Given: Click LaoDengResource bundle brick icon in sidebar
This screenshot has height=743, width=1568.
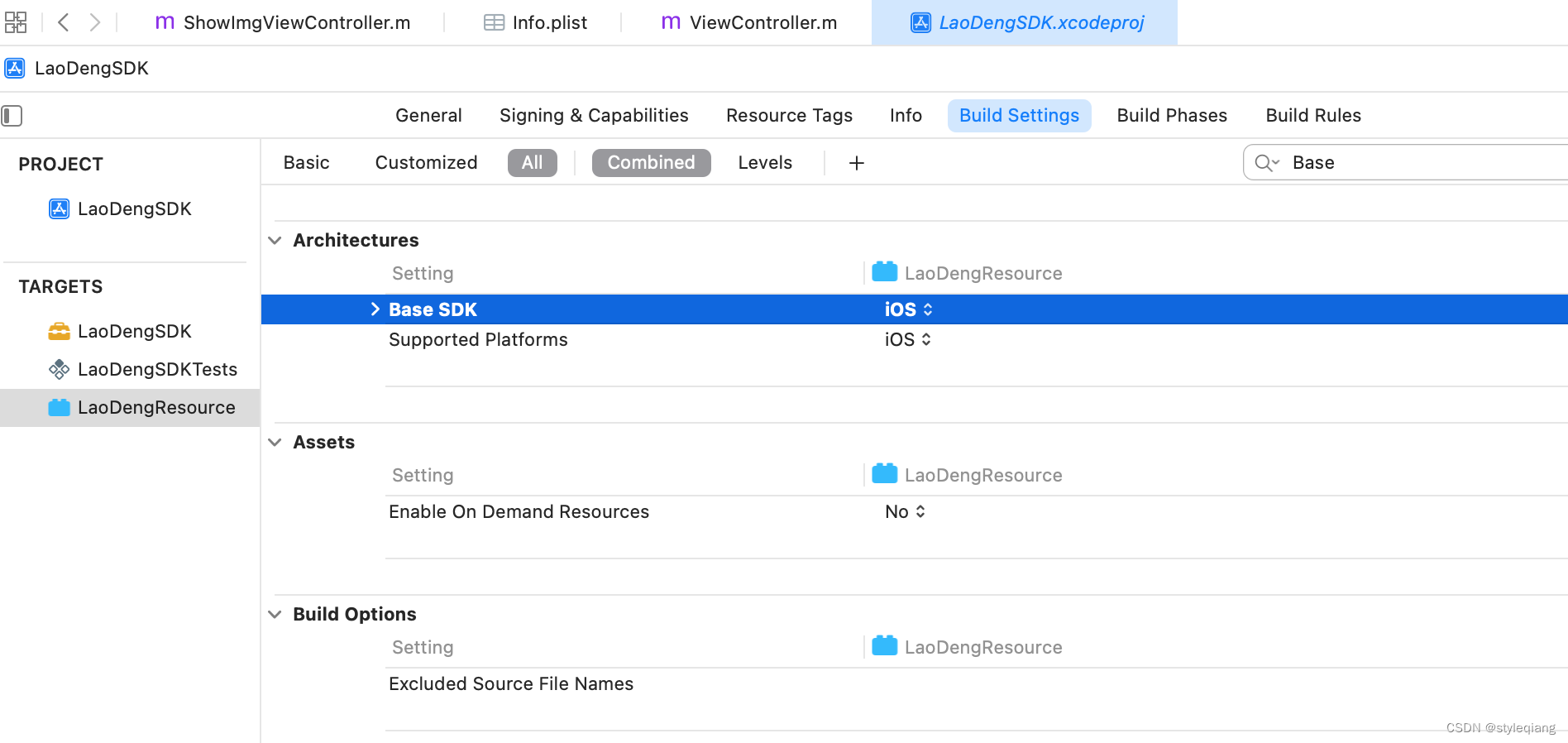Looking at the screenshot, I should [x=60, y=407].
